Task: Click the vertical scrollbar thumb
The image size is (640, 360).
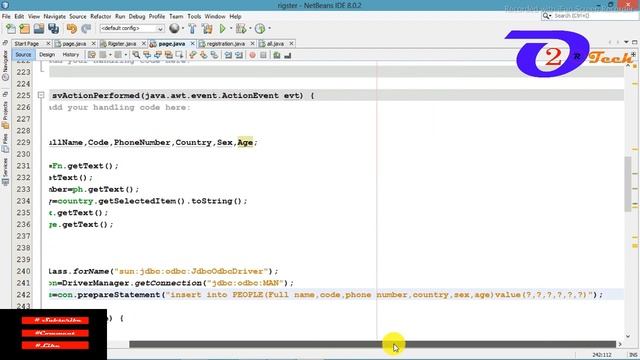Action: (627, 184)
